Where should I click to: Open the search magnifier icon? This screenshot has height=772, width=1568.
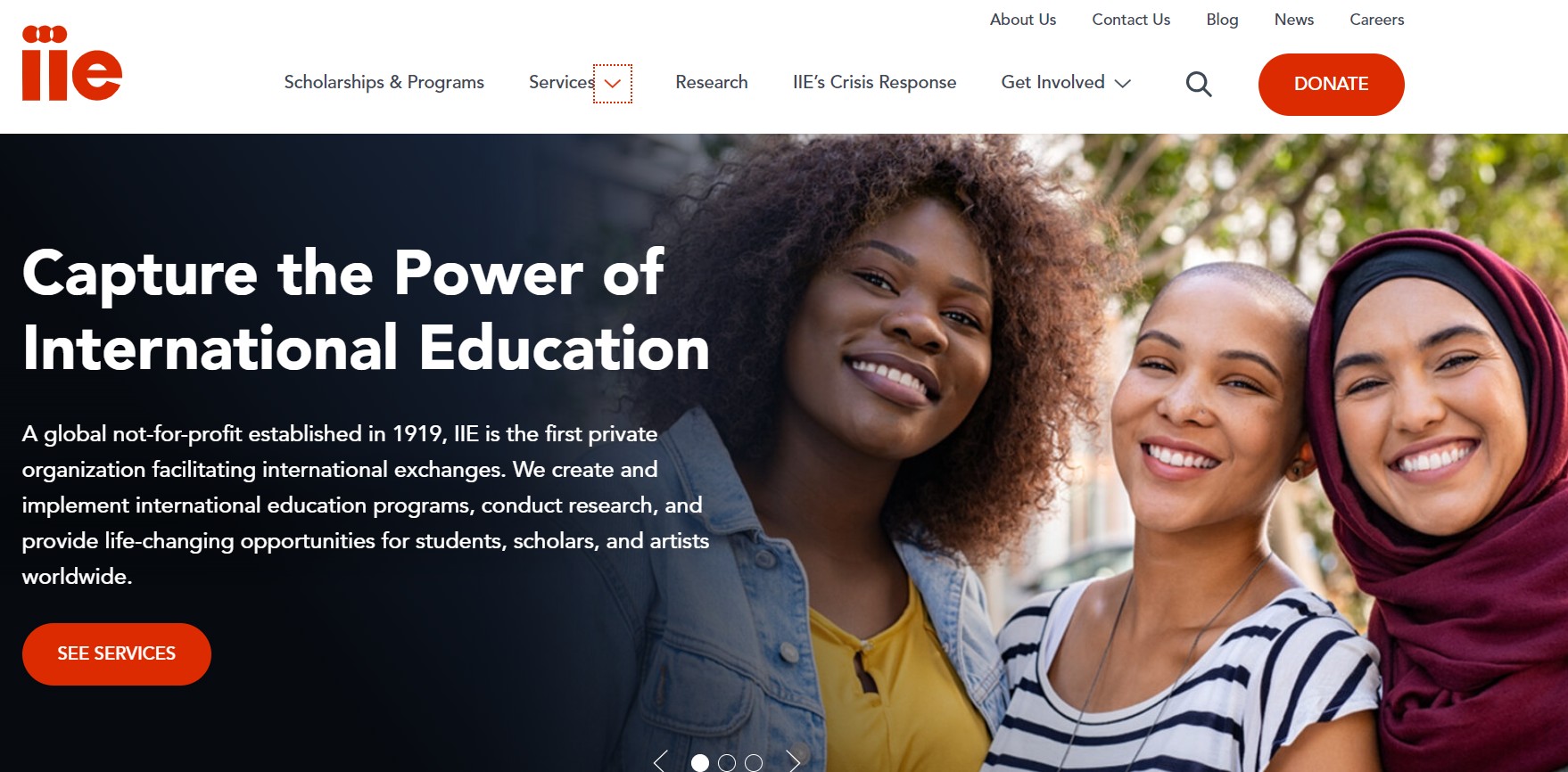1199,84
